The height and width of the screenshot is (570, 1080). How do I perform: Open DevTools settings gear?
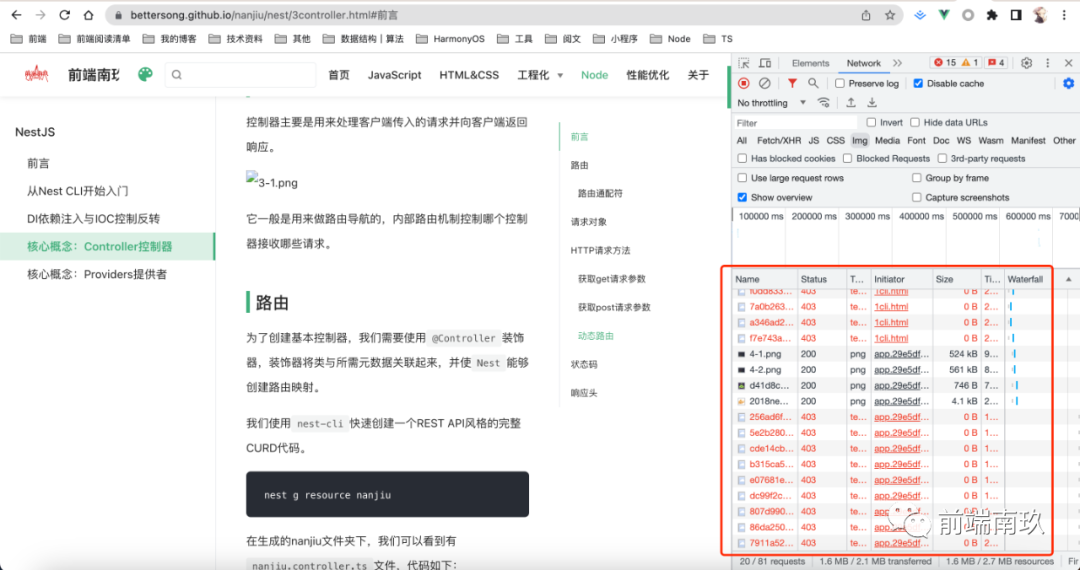(1027, 63)
